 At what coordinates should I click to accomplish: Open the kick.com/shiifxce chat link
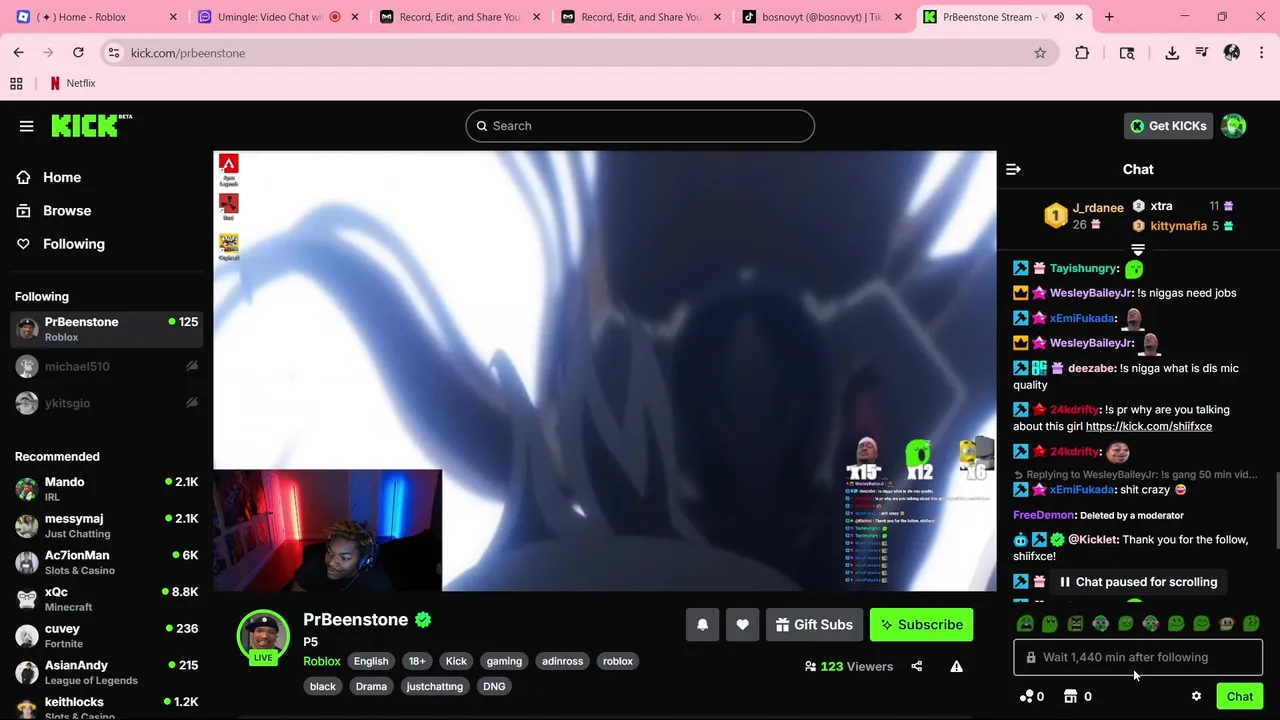pyautogui.click(x=1149, y=426)
